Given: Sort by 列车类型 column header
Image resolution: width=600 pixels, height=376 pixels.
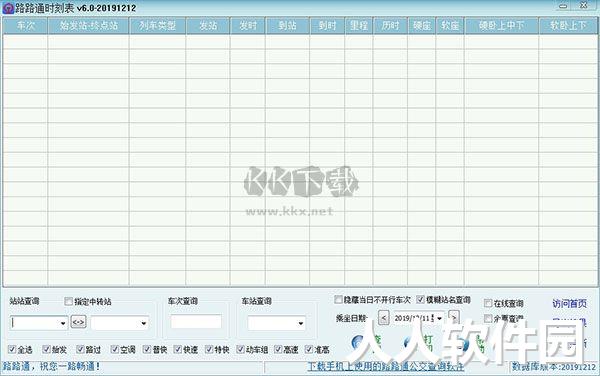Looking at the screenshot, I should point(157,26).
